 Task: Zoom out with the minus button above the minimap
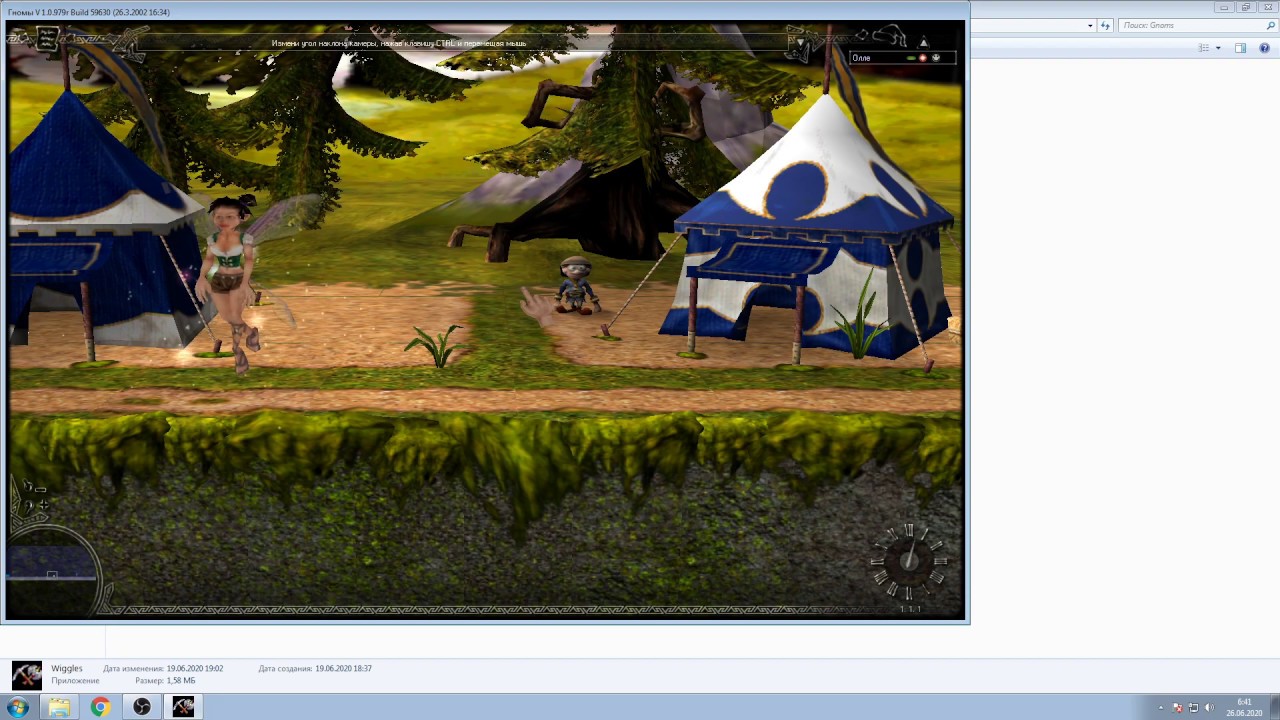coord(40,490)
